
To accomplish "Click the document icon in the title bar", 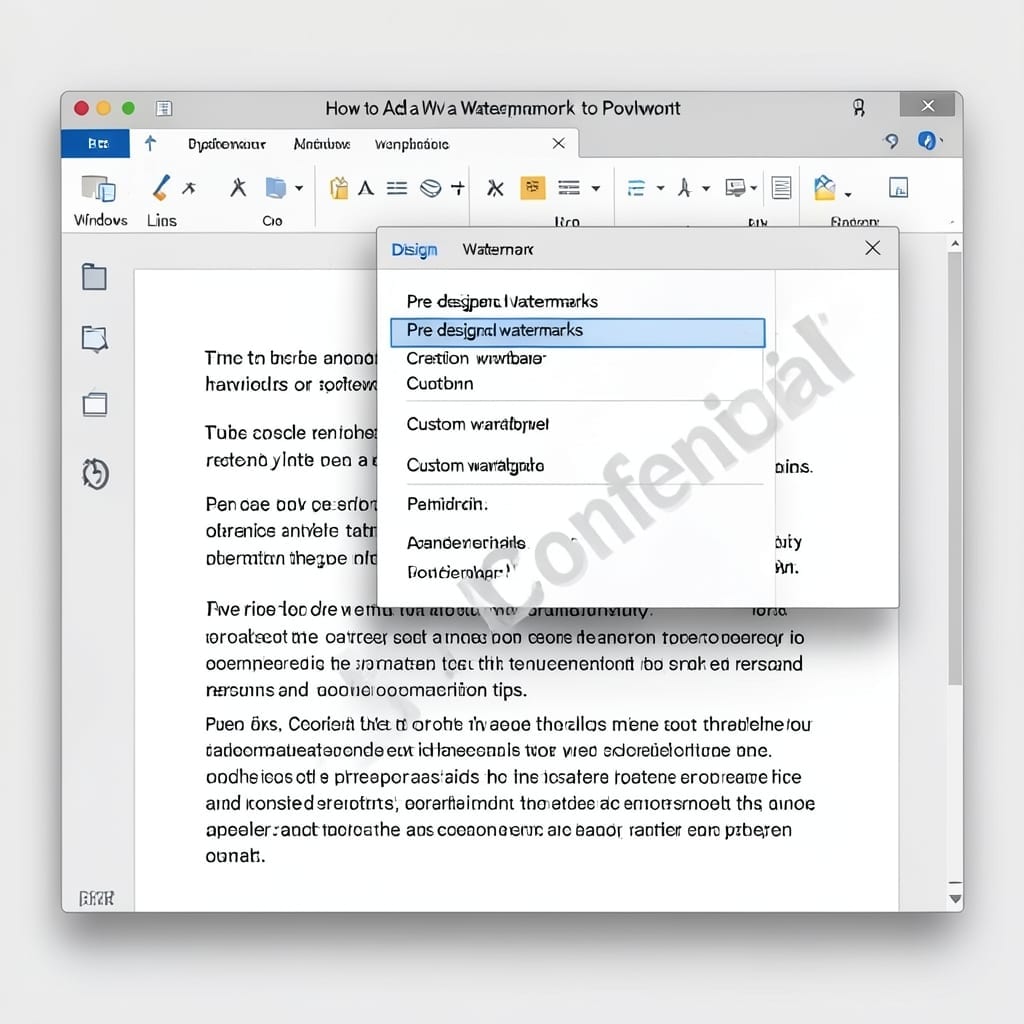I will coord(164,108).
